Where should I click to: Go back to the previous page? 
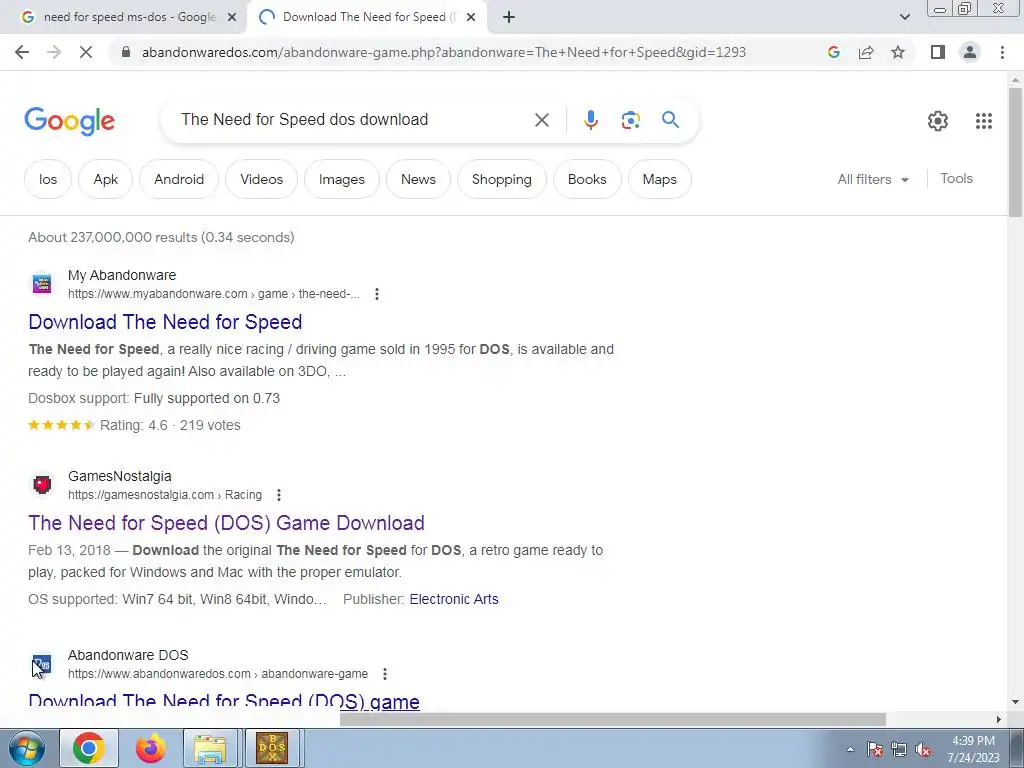point(22,52)
